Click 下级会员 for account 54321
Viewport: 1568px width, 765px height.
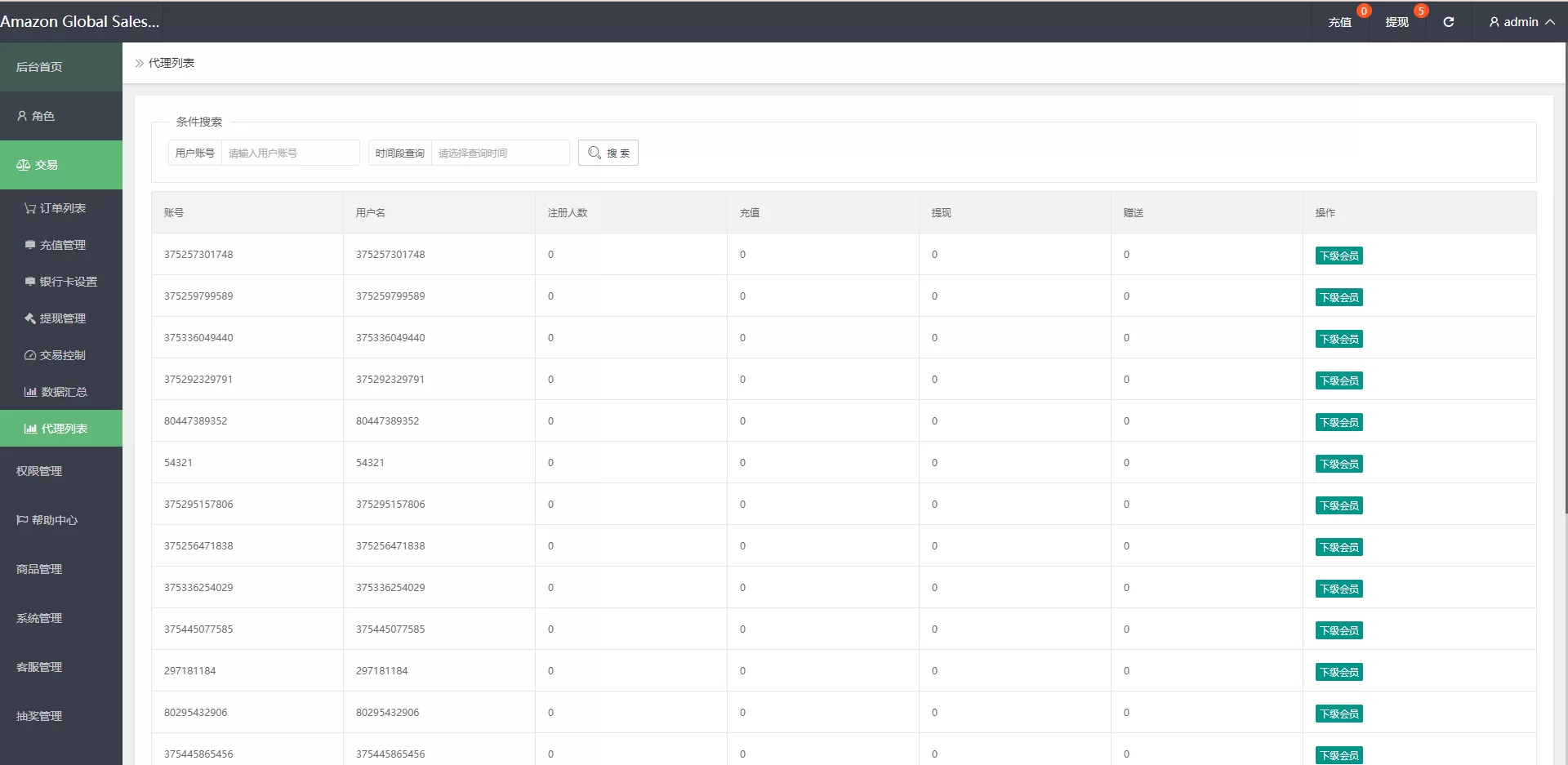click(x=1339, y=464)
